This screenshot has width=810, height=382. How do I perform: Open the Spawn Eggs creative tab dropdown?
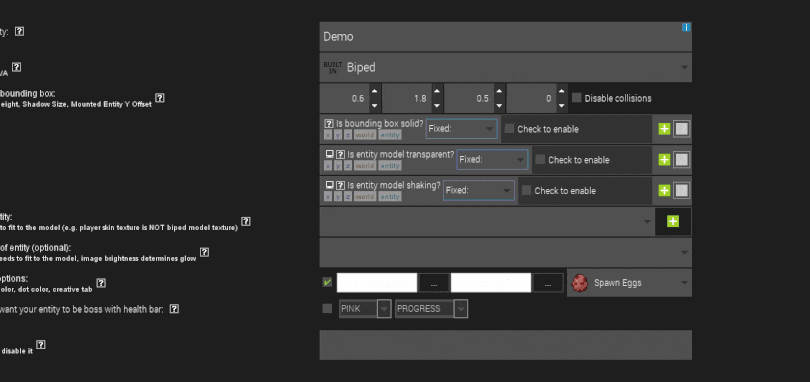(x=629, y=283)
